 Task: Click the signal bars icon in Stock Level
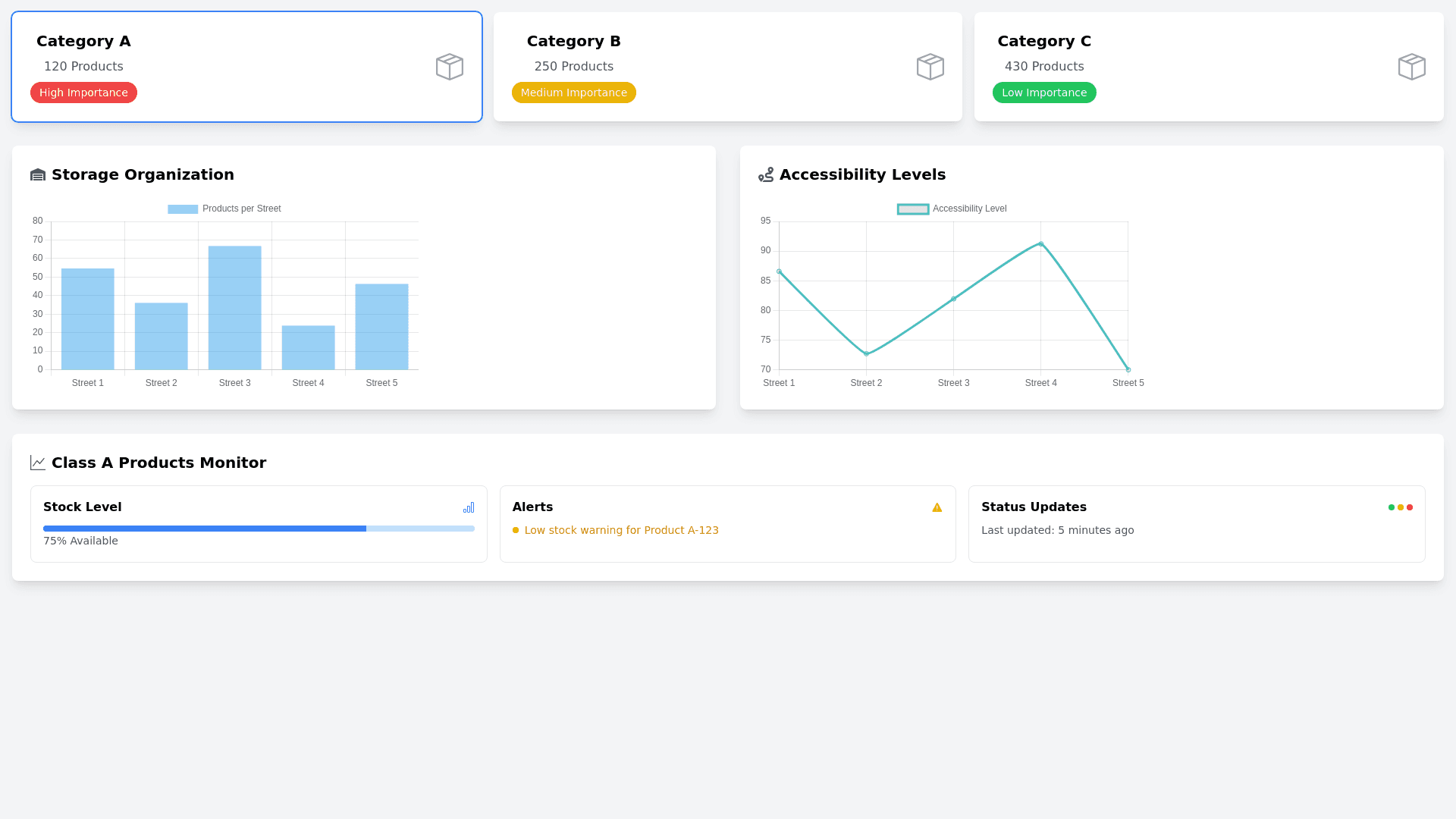469,507
